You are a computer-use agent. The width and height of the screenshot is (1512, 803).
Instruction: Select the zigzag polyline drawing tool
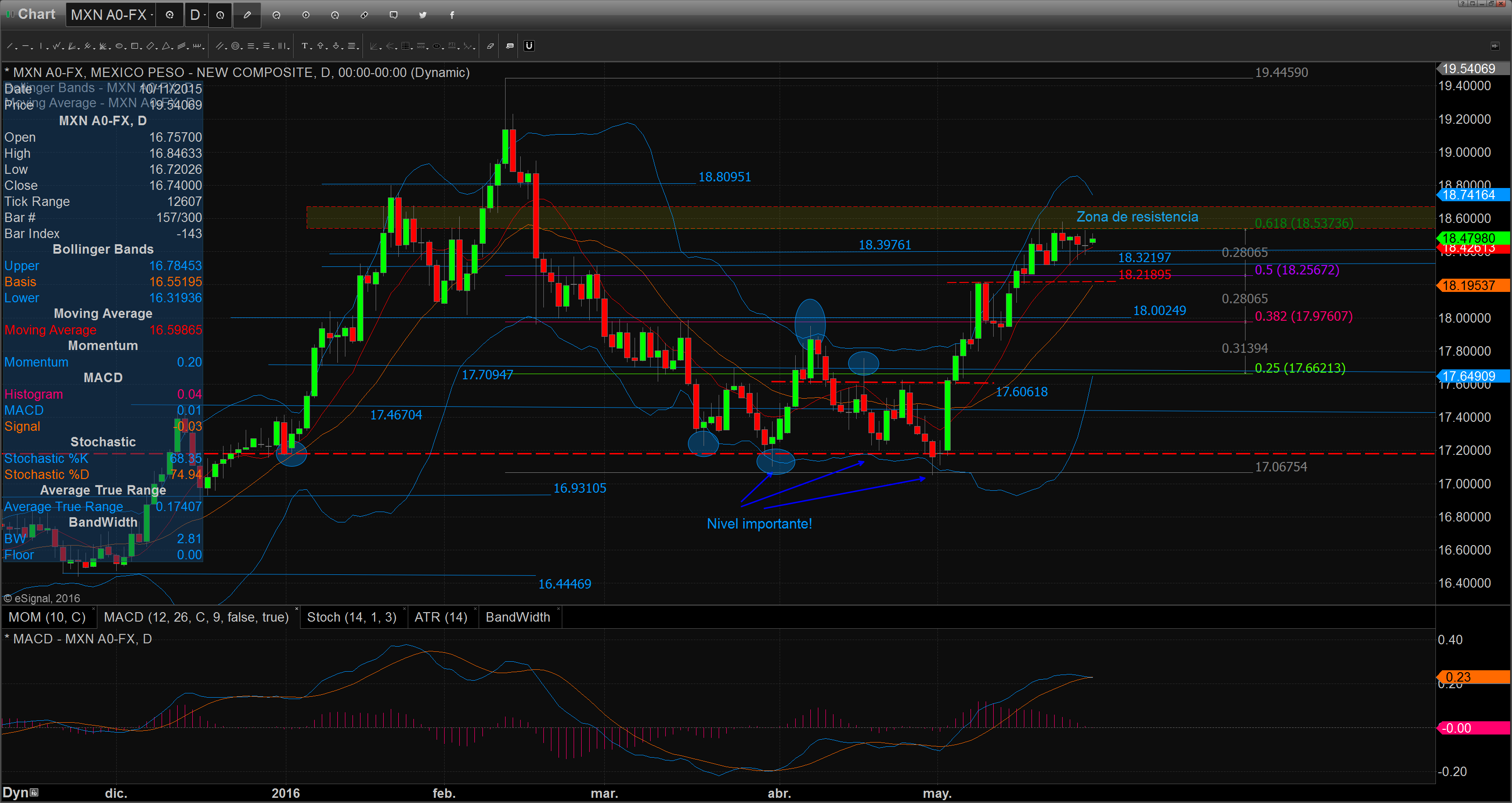pos(56,46)
